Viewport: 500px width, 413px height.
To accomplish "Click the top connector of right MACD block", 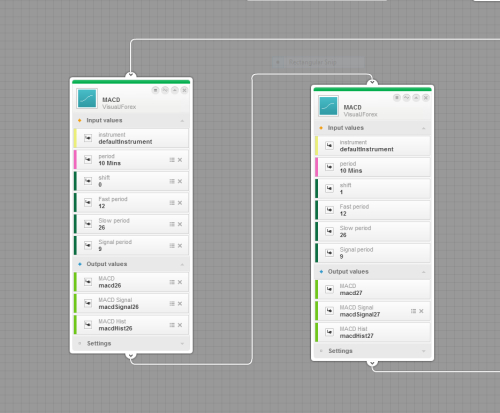I will (372, 82).
